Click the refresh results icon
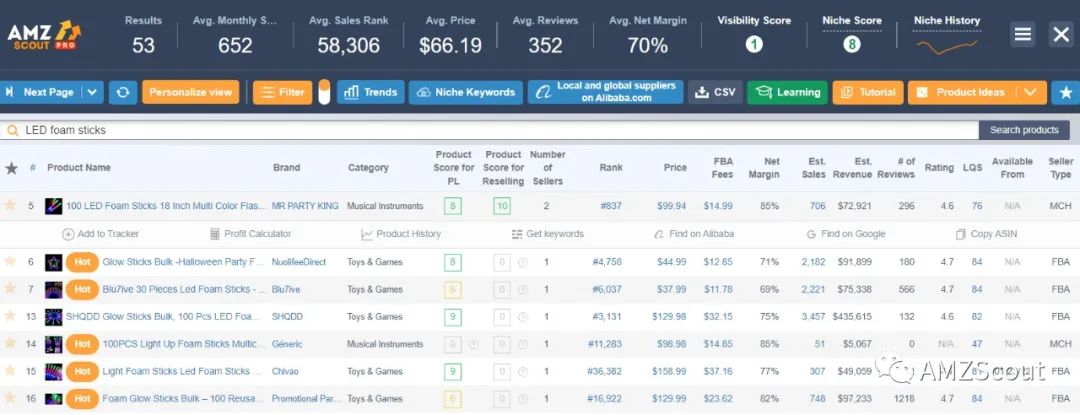This screenshot has height=415, width=1080. click(123, 92)
